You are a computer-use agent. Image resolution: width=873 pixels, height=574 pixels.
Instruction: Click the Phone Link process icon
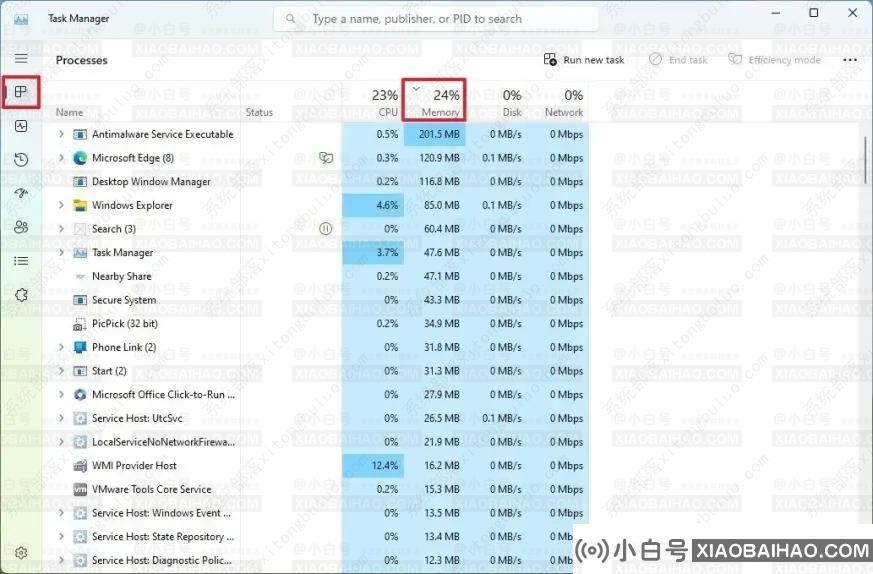pos(80,347)
